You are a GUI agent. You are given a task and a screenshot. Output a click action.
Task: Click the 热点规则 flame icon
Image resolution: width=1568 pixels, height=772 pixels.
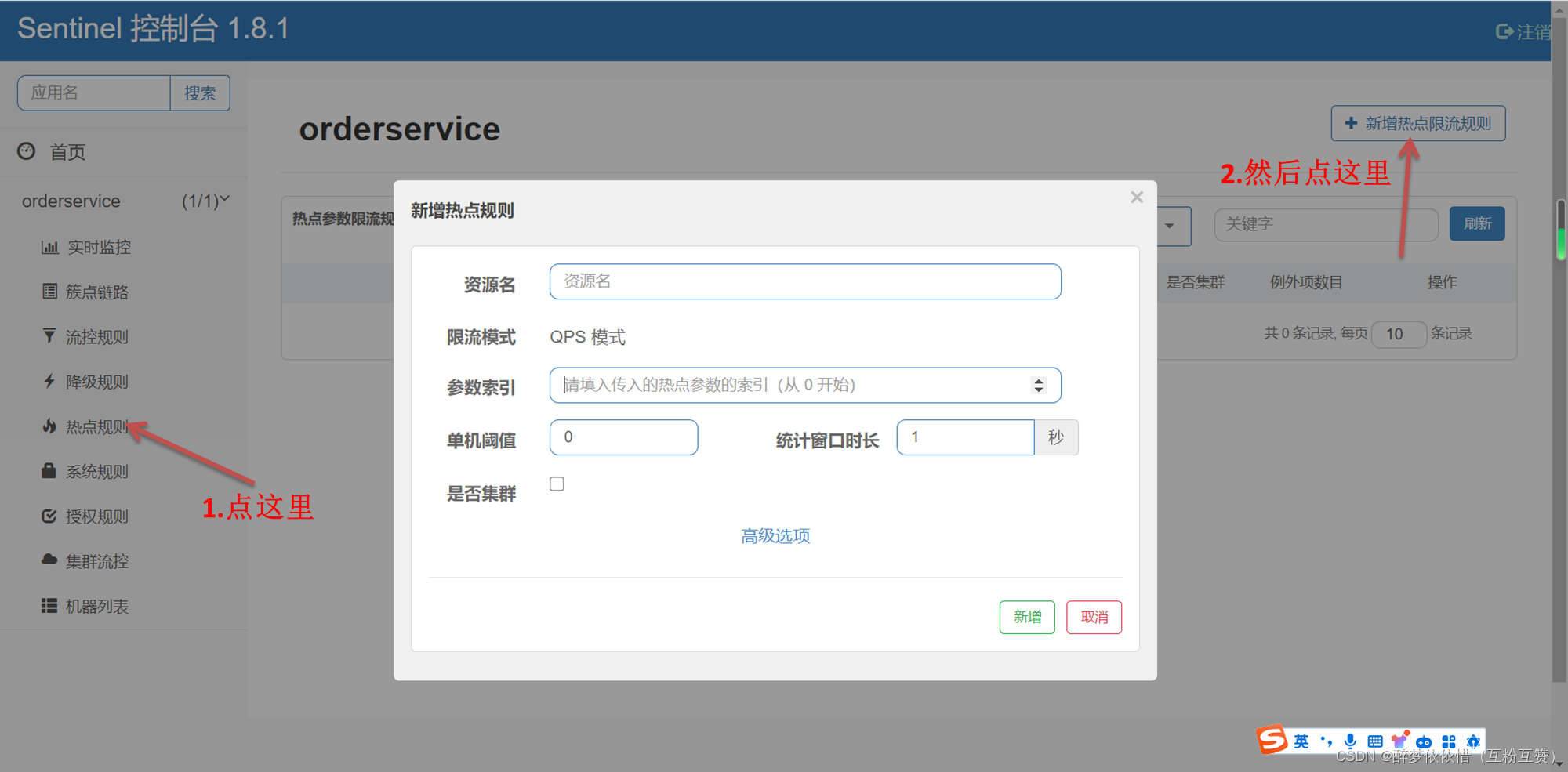[49, 426]
